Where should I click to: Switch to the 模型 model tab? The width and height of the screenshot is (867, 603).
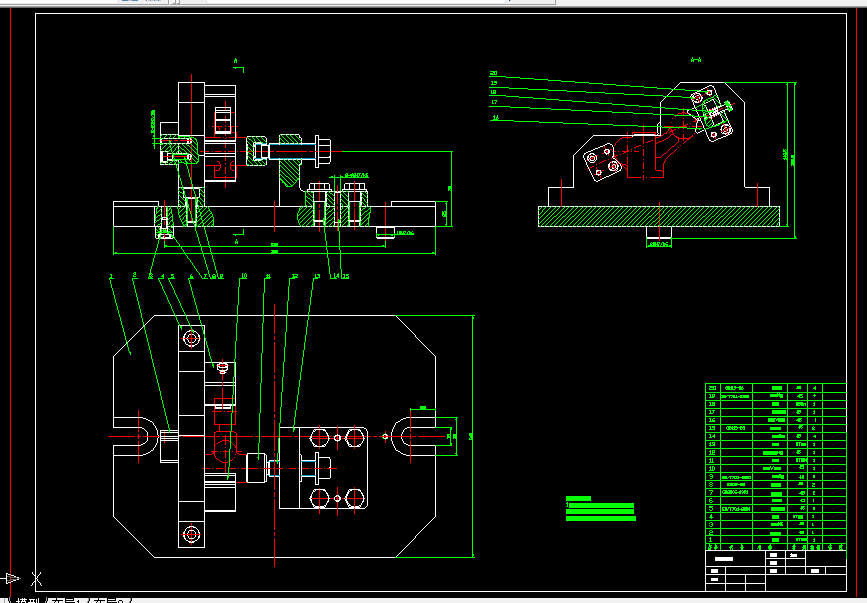(x=28, y=600)
